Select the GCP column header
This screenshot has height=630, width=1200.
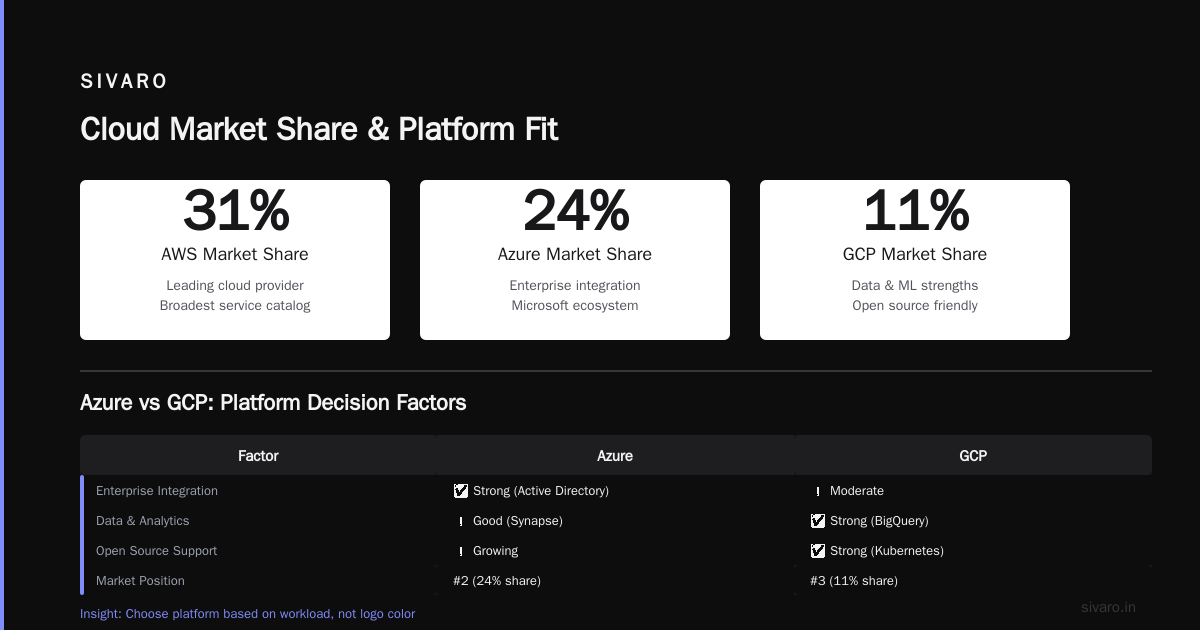[x=973, y=455]
